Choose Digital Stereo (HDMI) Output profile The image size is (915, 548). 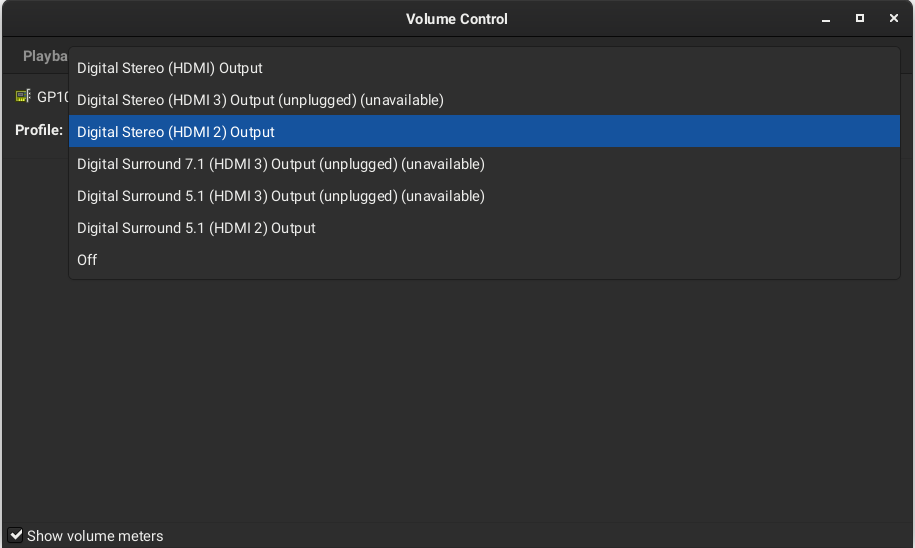484,68
